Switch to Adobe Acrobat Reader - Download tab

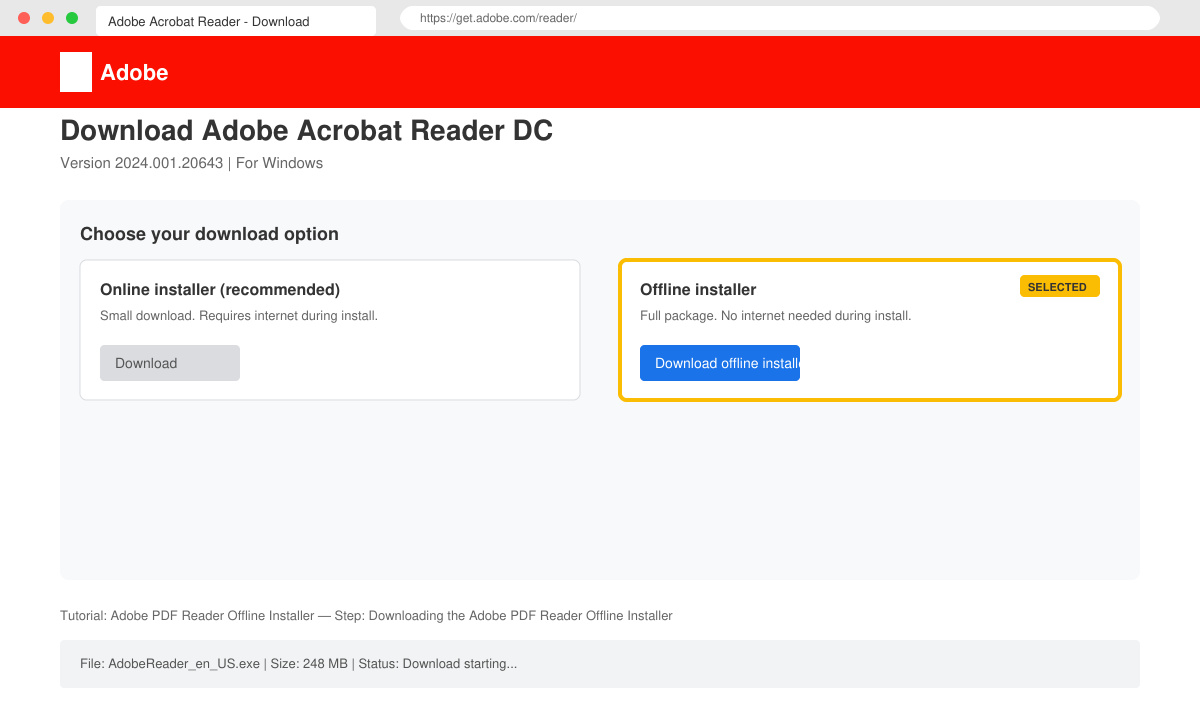(236, 21)
